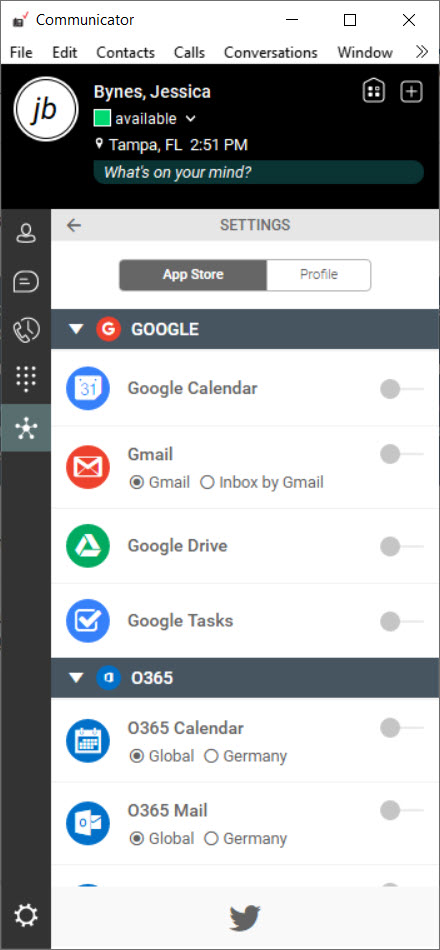Collapse the GOOGLE section
Viewport: 440px width, 950px height.
[x=76, y=329]
